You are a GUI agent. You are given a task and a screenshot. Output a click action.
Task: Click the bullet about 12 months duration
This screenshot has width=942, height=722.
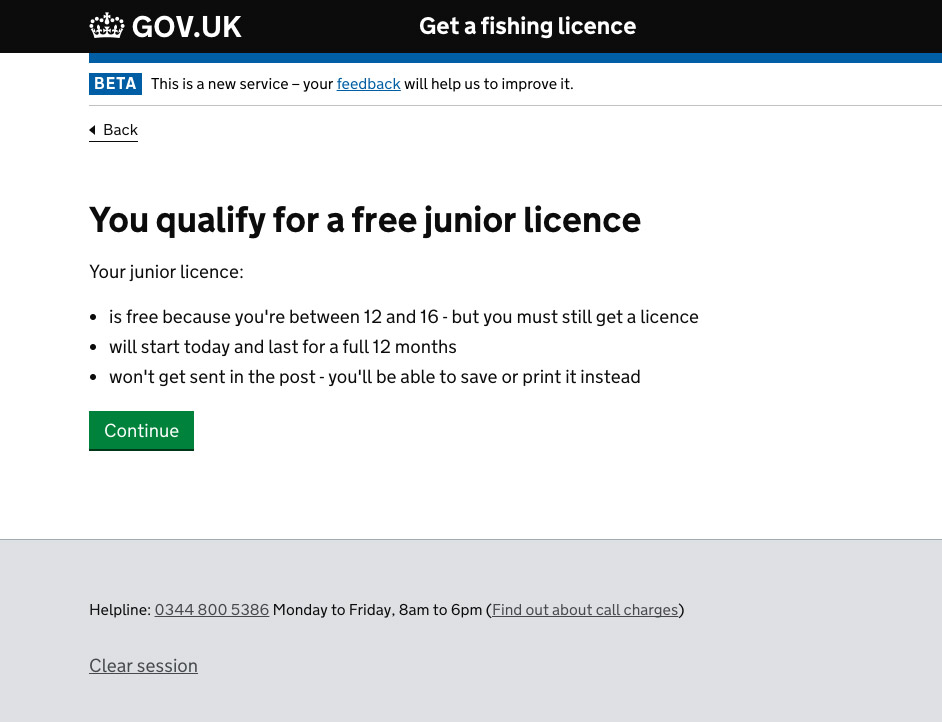283,347
